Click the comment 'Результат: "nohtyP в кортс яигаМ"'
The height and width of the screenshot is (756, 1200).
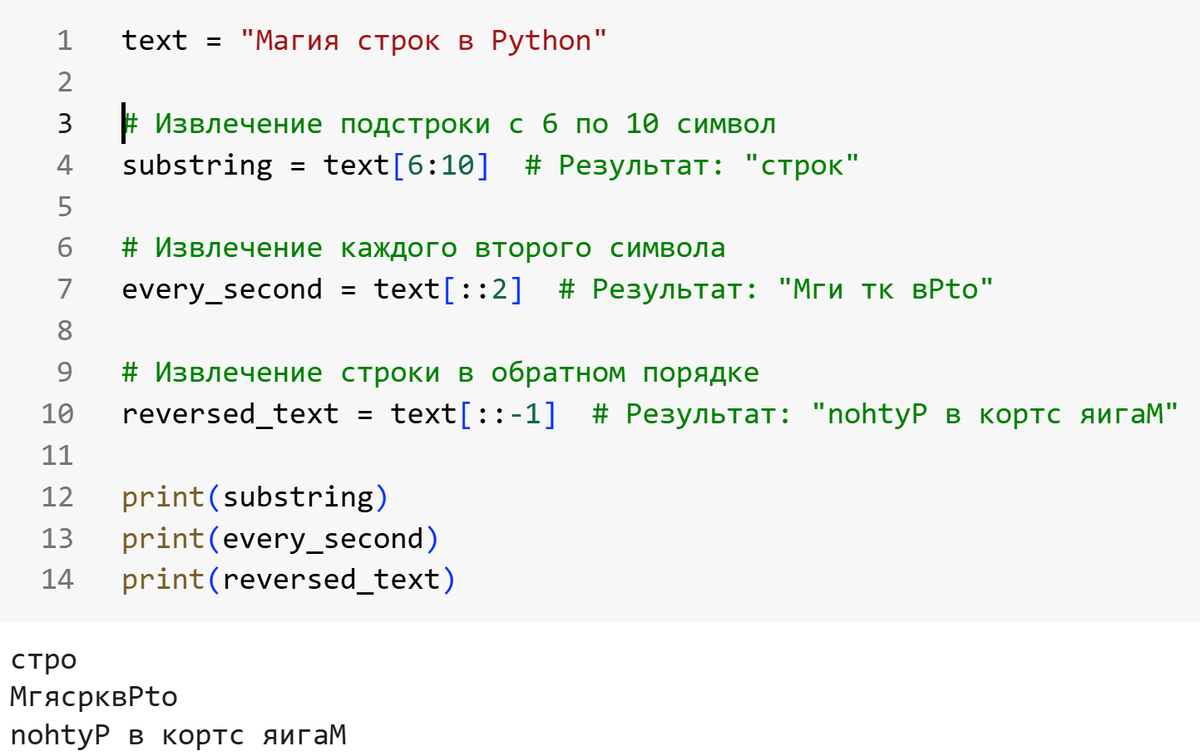(886, 414)
